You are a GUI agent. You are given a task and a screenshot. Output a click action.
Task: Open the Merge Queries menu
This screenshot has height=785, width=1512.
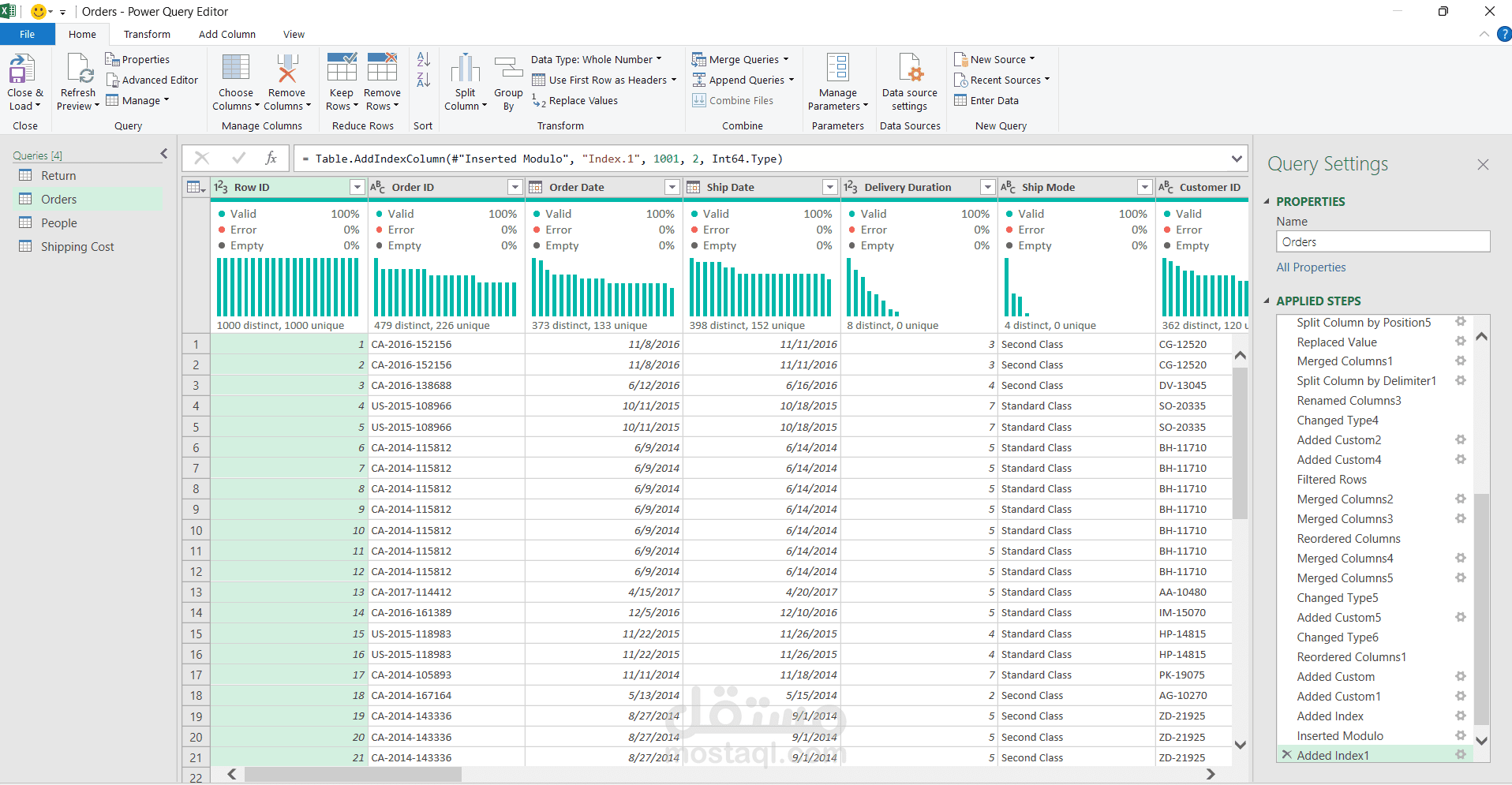[741, 59]
